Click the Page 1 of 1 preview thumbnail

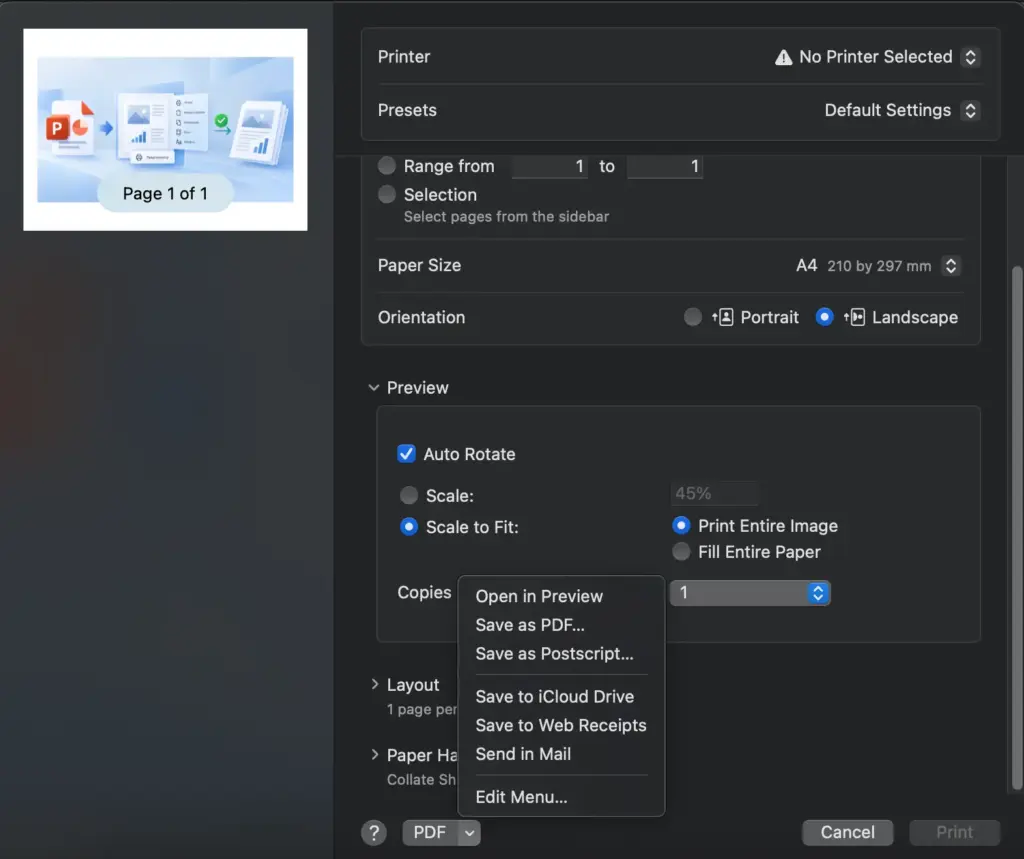coord(165,129)
